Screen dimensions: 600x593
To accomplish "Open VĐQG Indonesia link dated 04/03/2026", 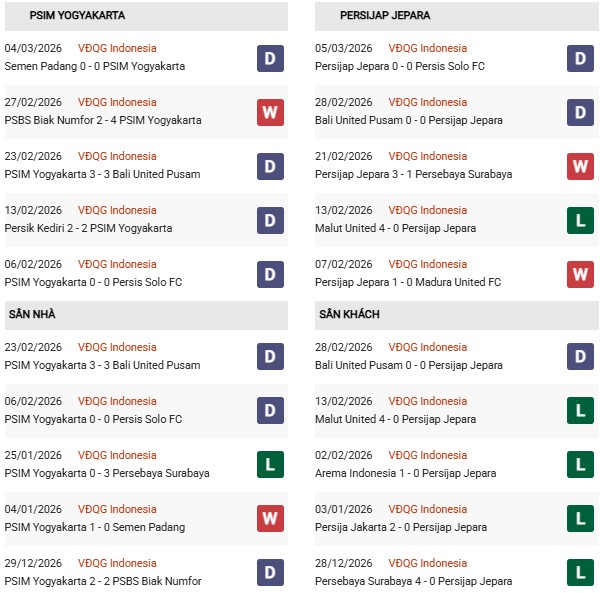I will pos(117,48).
